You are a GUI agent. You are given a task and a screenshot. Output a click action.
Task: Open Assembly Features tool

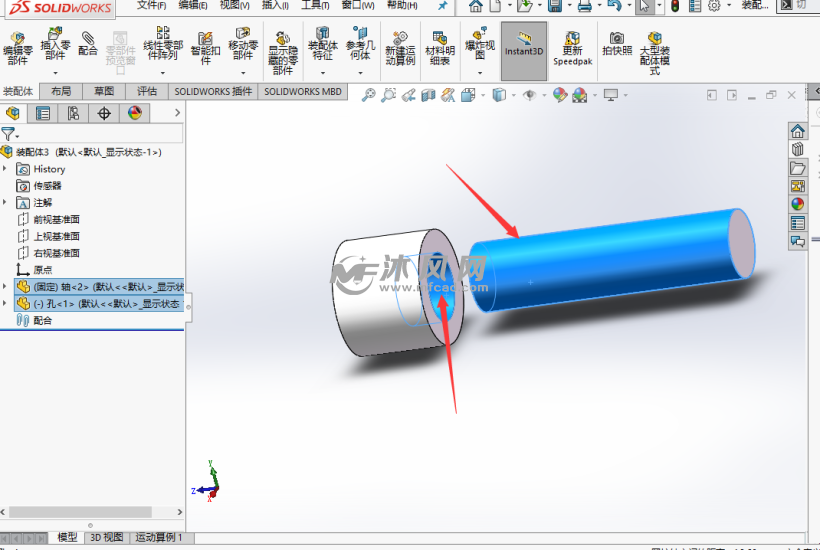(x=323, y=44)
